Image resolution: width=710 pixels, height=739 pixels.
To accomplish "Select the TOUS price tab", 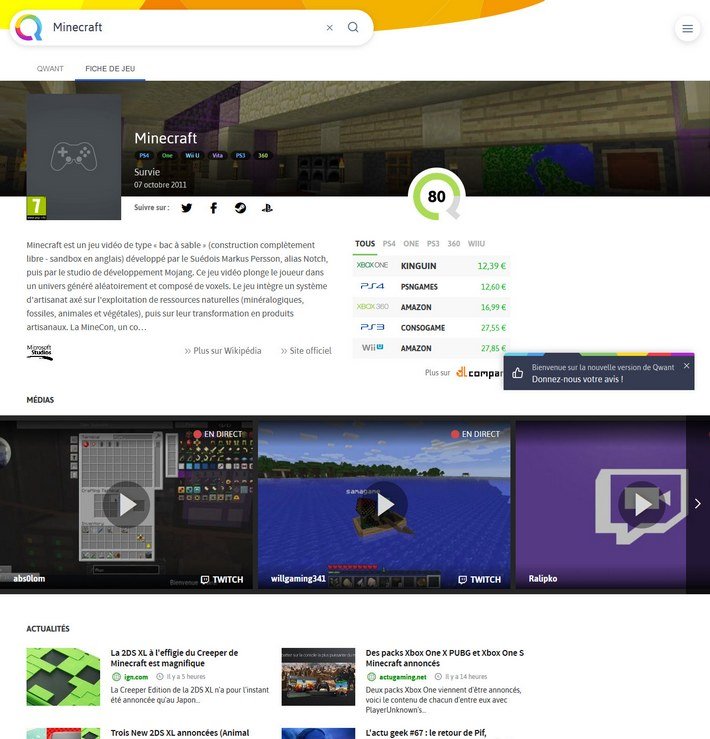I will (365, 244).
